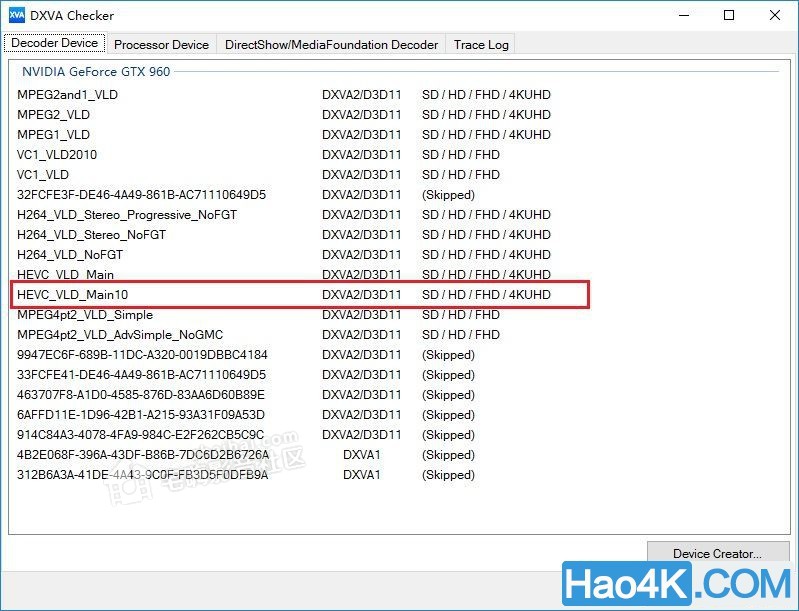Open the DirectShow/MediaFoundation Decoder tab
Viewport: 799px width, 611px height.
coord(331,45)
